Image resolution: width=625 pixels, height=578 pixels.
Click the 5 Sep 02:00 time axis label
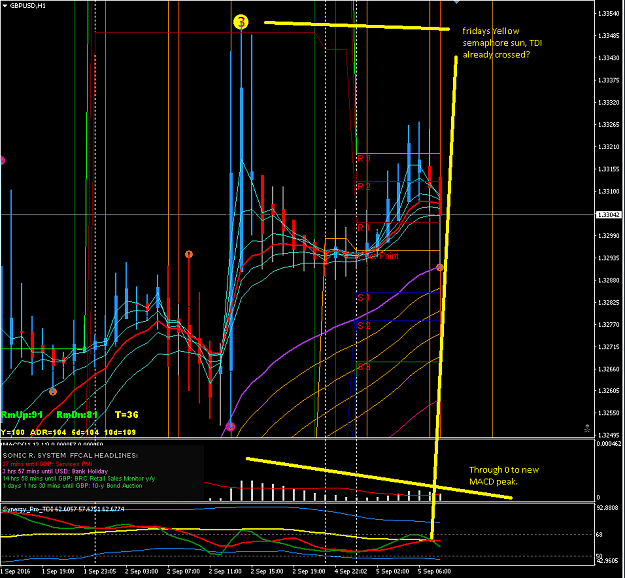point(392,572)
